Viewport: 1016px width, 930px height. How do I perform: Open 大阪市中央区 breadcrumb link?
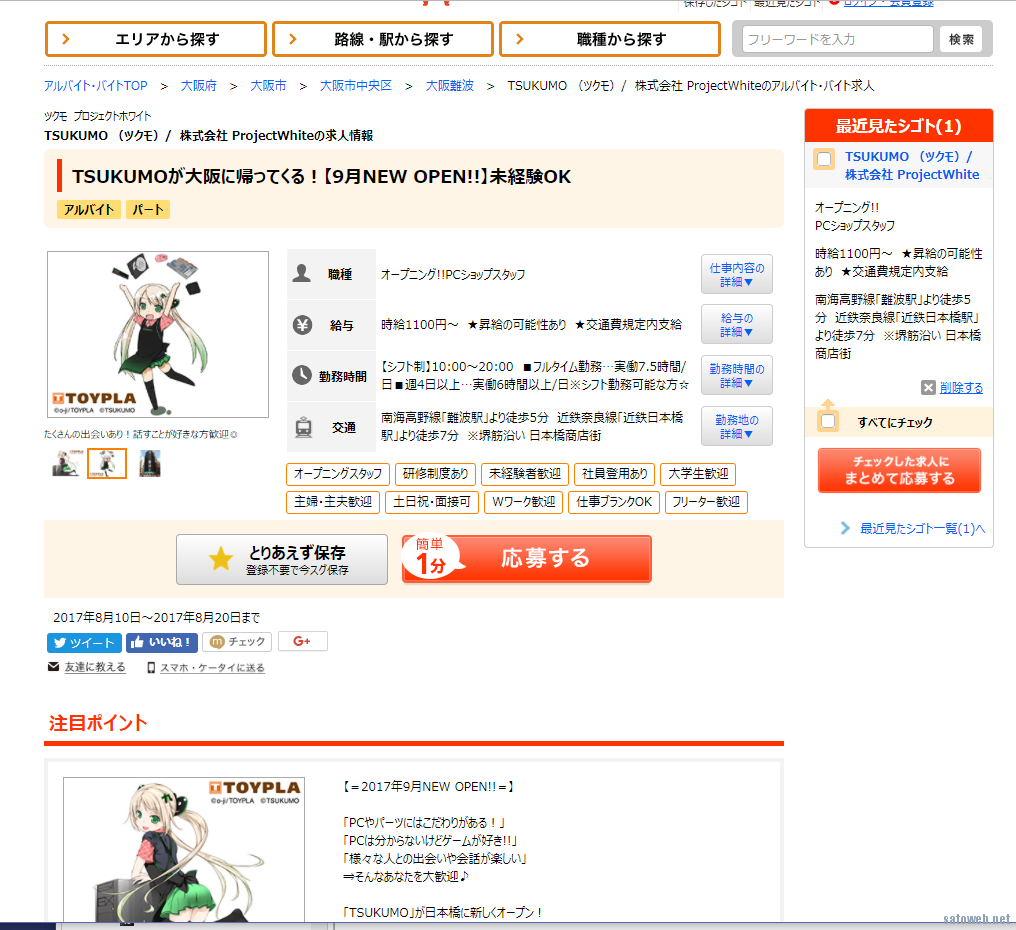(x=356, y=86)
